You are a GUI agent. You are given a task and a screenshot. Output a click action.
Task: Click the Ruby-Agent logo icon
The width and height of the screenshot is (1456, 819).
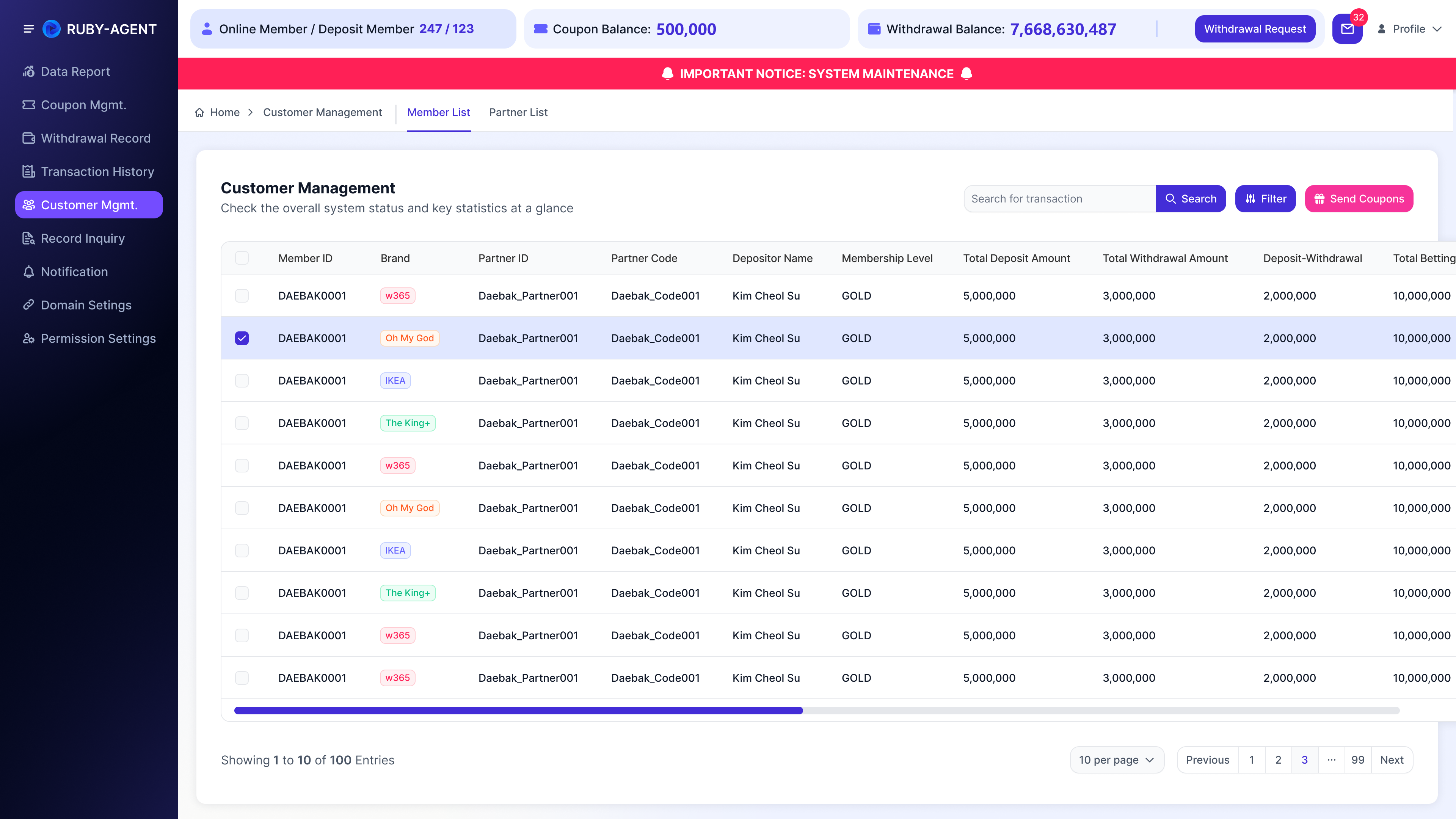52,29
